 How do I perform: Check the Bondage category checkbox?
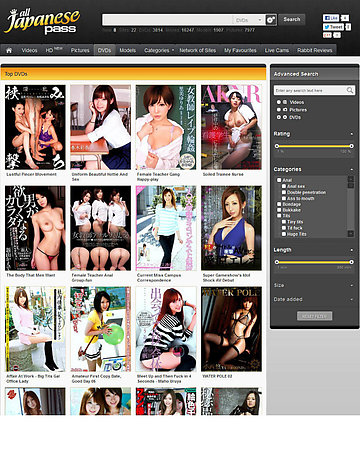[x=279, y=204]
